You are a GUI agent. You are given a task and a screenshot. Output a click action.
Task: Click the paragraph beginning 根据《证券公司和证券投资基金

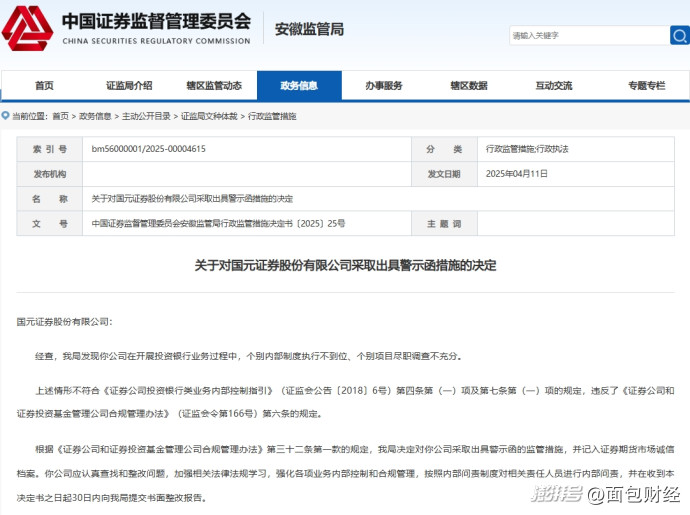coord(345,473)
